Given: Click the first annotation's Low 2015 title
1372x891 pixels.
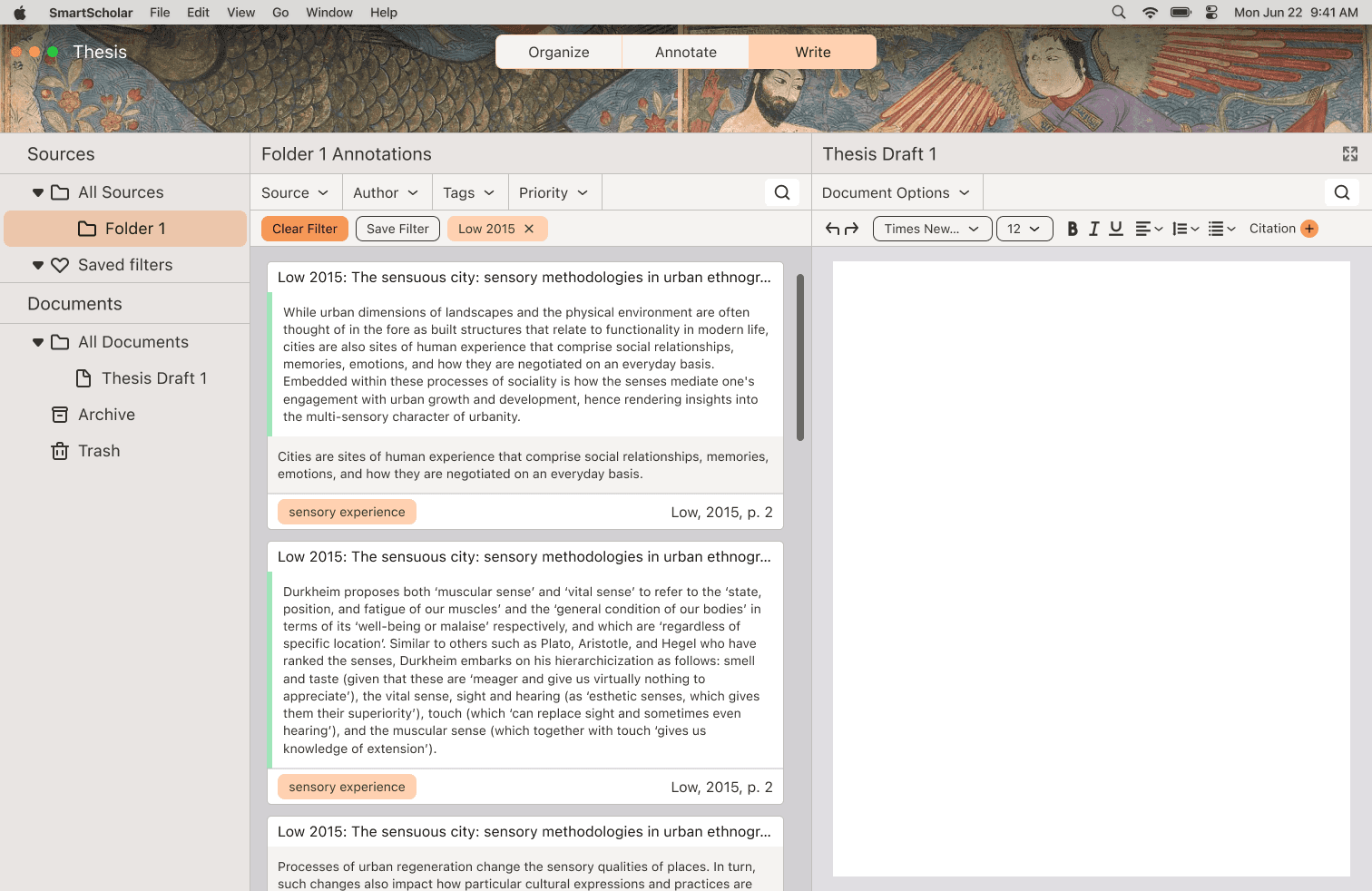Looking at the screenshot, I should pyautogui.click(x=524, y=277).
